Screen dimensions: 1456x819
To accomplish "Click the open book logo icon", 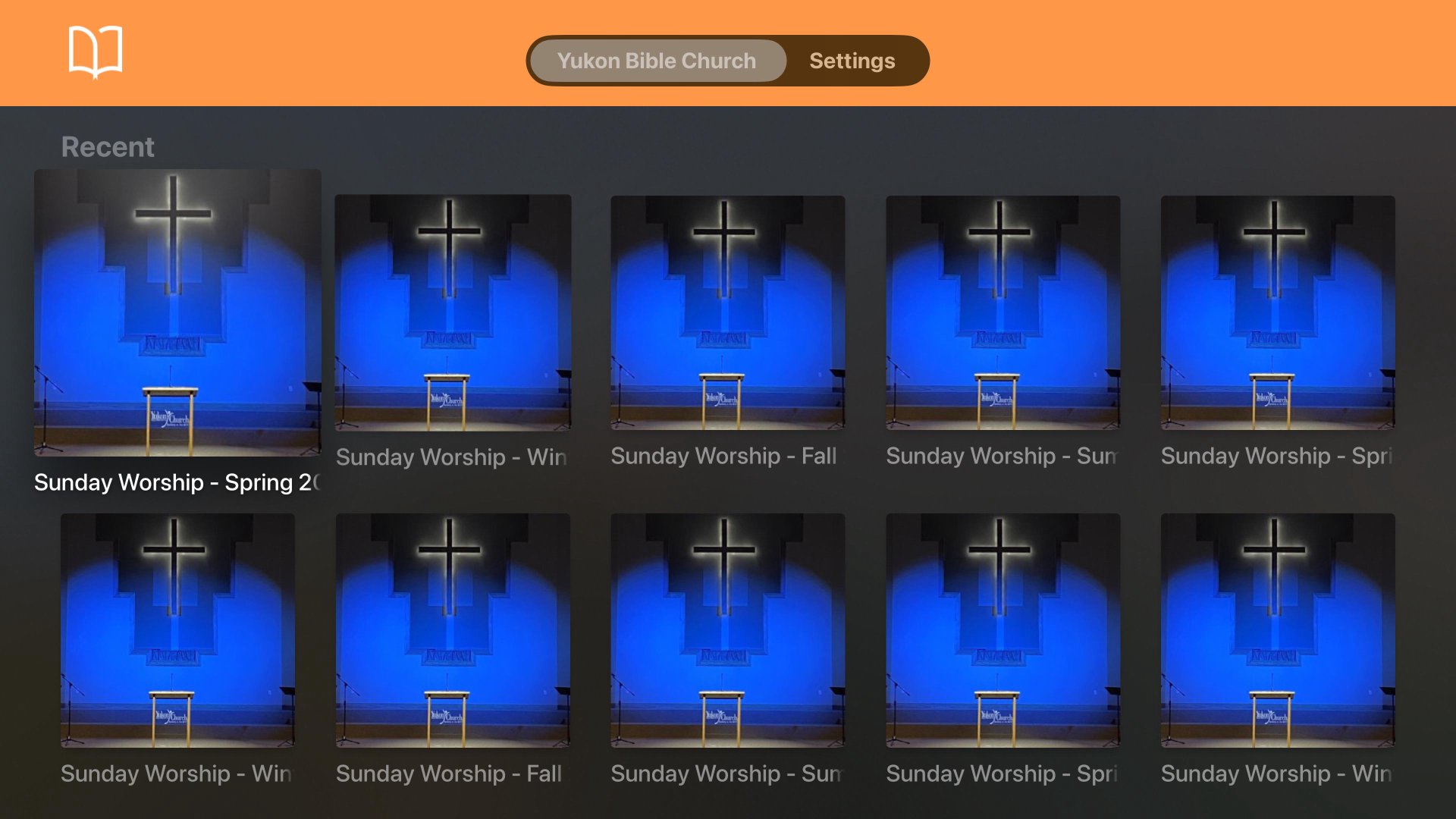I will tap(96, 52).
